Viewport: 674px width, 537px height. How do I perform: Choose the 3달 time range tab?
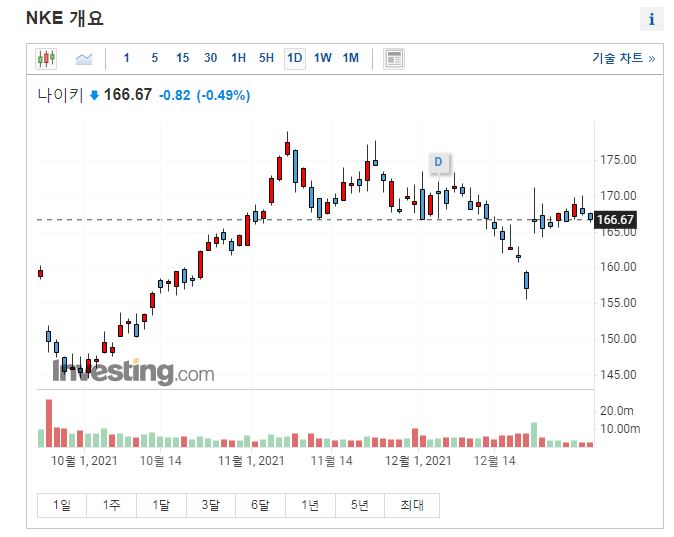211,505
